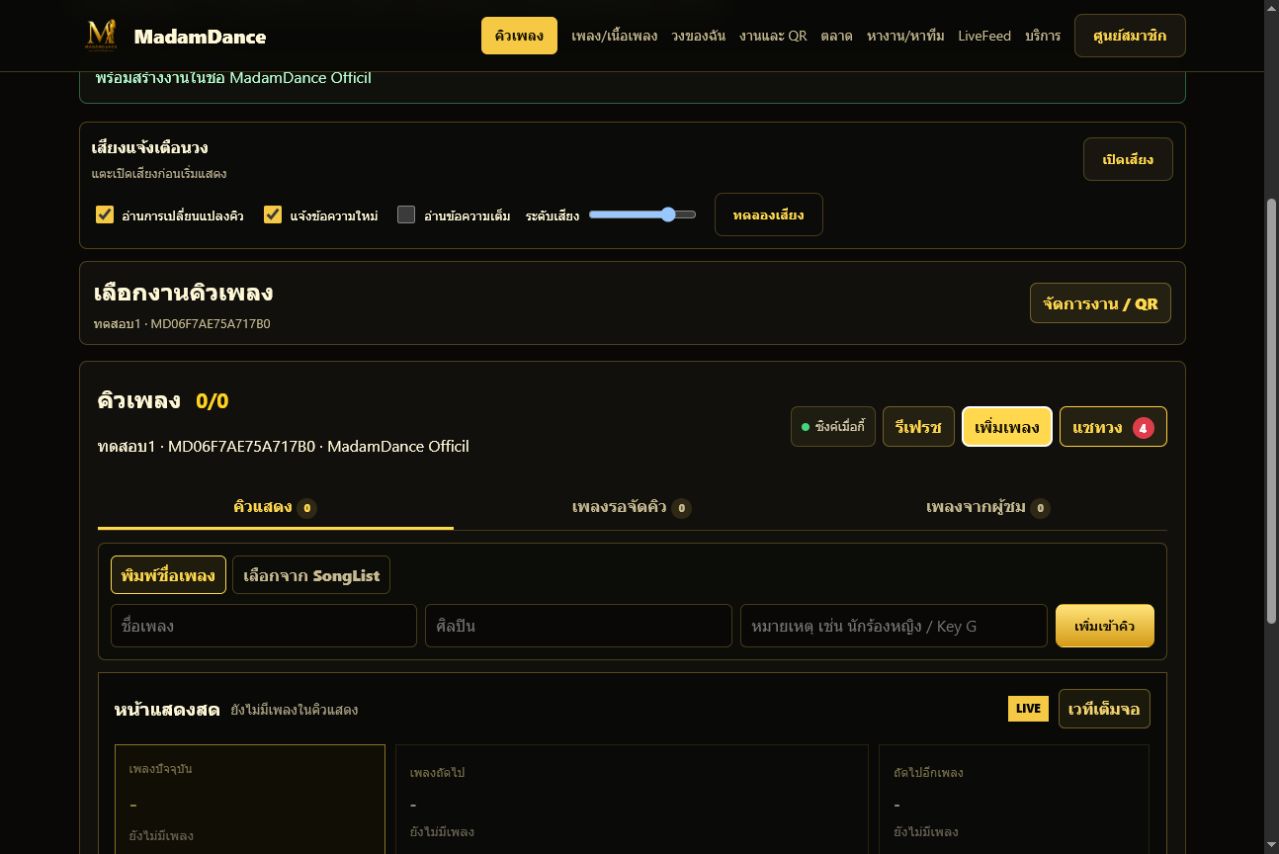This screenshot has width=1279, height=854.
Task: Click the red 4 badge on แชทวง
Action: pyautogui.click(x=1143, y=428)
